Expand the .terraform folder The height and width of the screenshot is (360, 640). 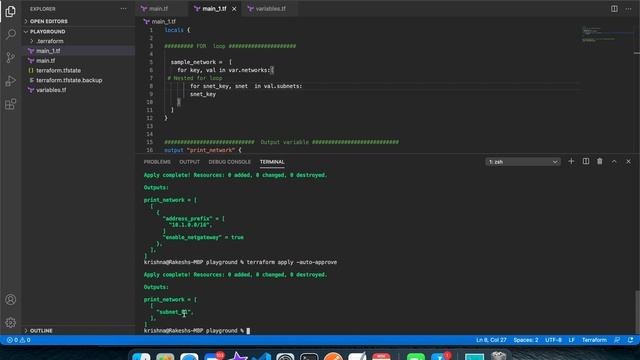click(x=78, y=41)
